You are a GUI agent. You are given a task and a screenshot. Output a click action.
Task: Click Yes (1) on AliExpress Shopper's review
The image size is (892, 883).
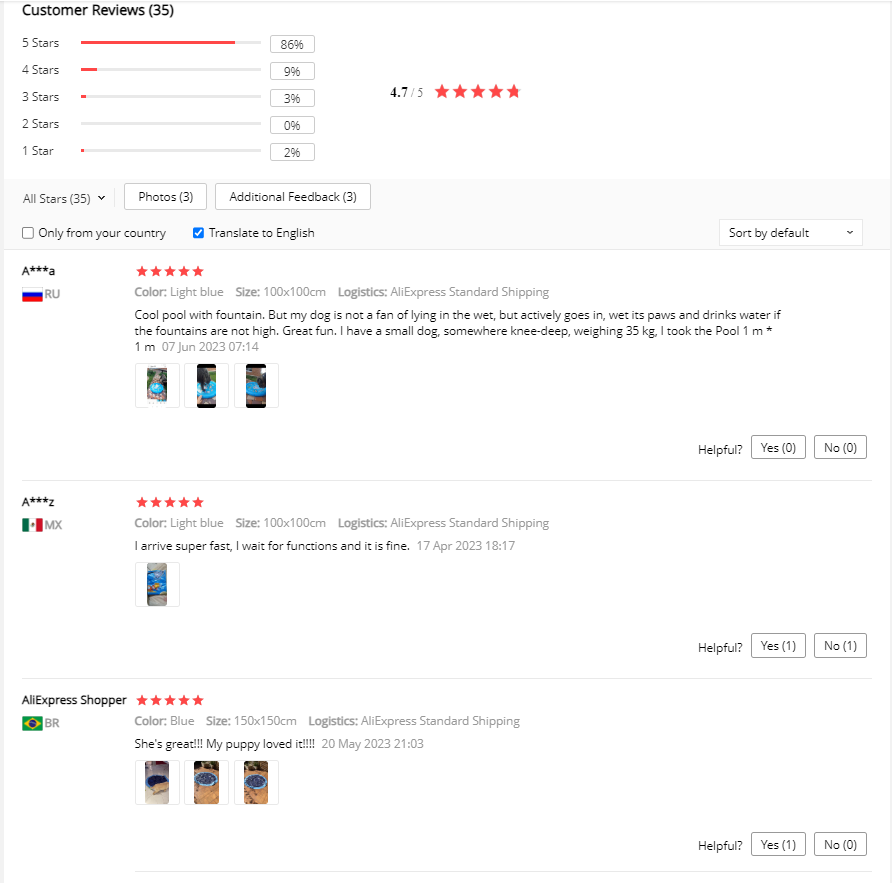[x=778, y=845]
